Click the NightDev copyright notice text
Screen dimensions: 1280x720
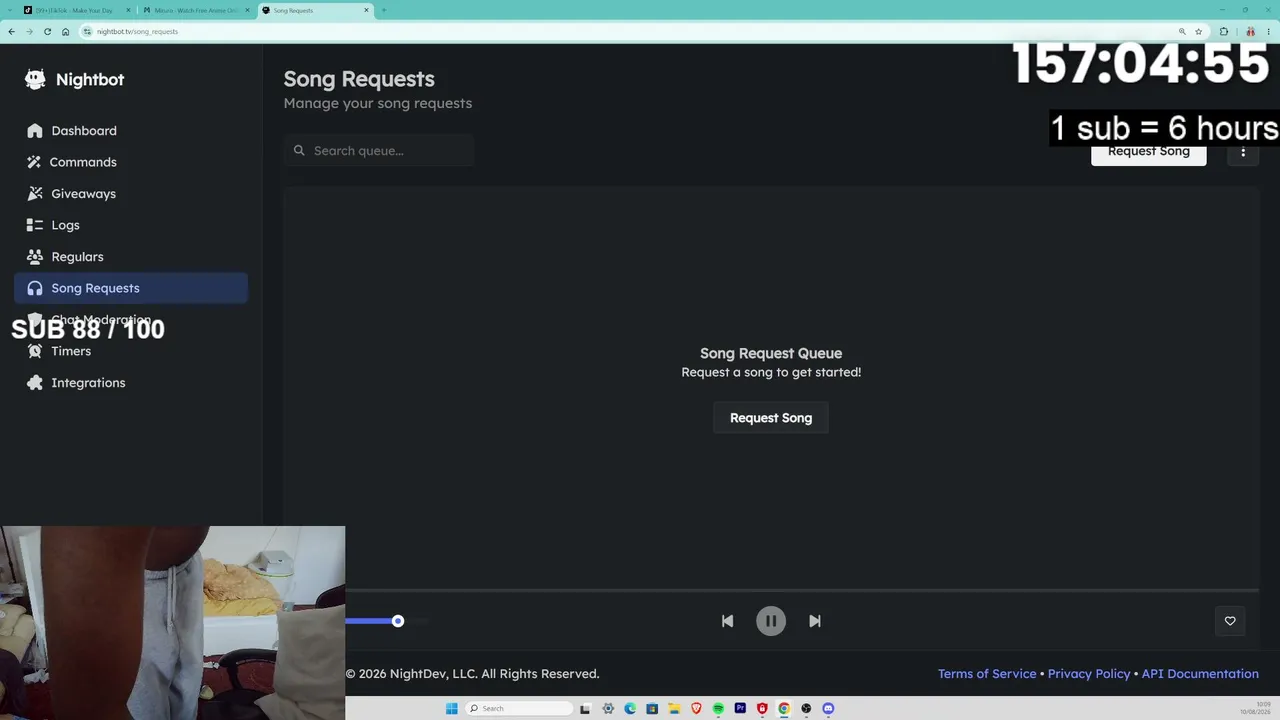click(x=472, y=674)
